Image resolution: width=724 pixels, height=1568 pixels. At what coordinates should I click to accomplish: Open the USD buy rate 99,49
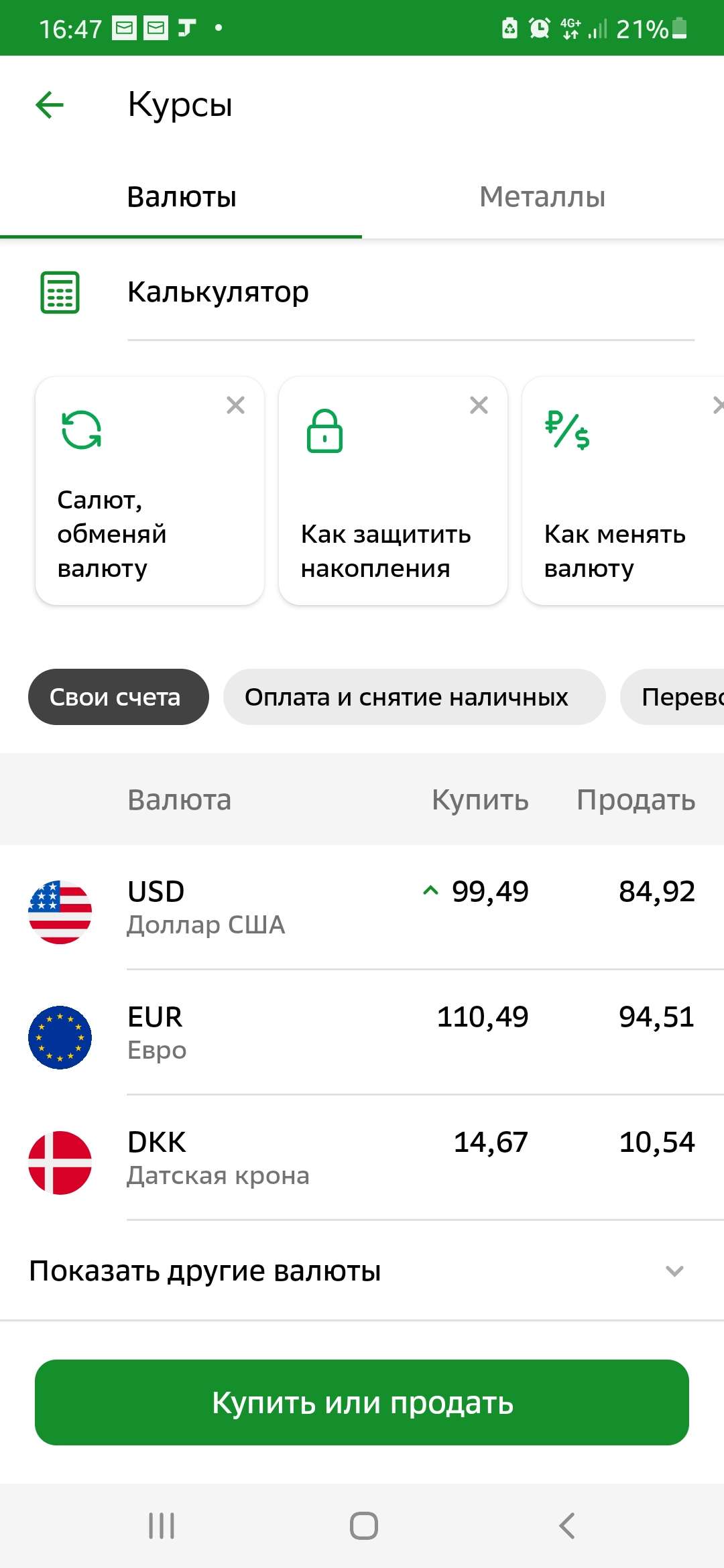[489, 892]
